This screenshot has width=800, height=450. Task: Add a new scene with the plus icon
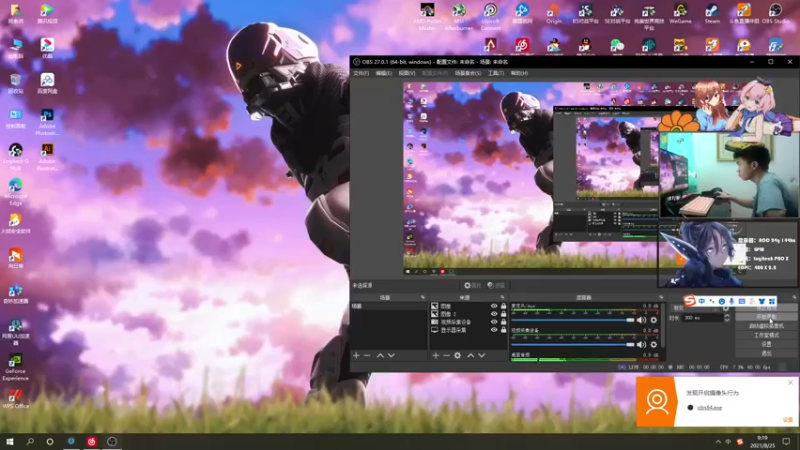356,355
